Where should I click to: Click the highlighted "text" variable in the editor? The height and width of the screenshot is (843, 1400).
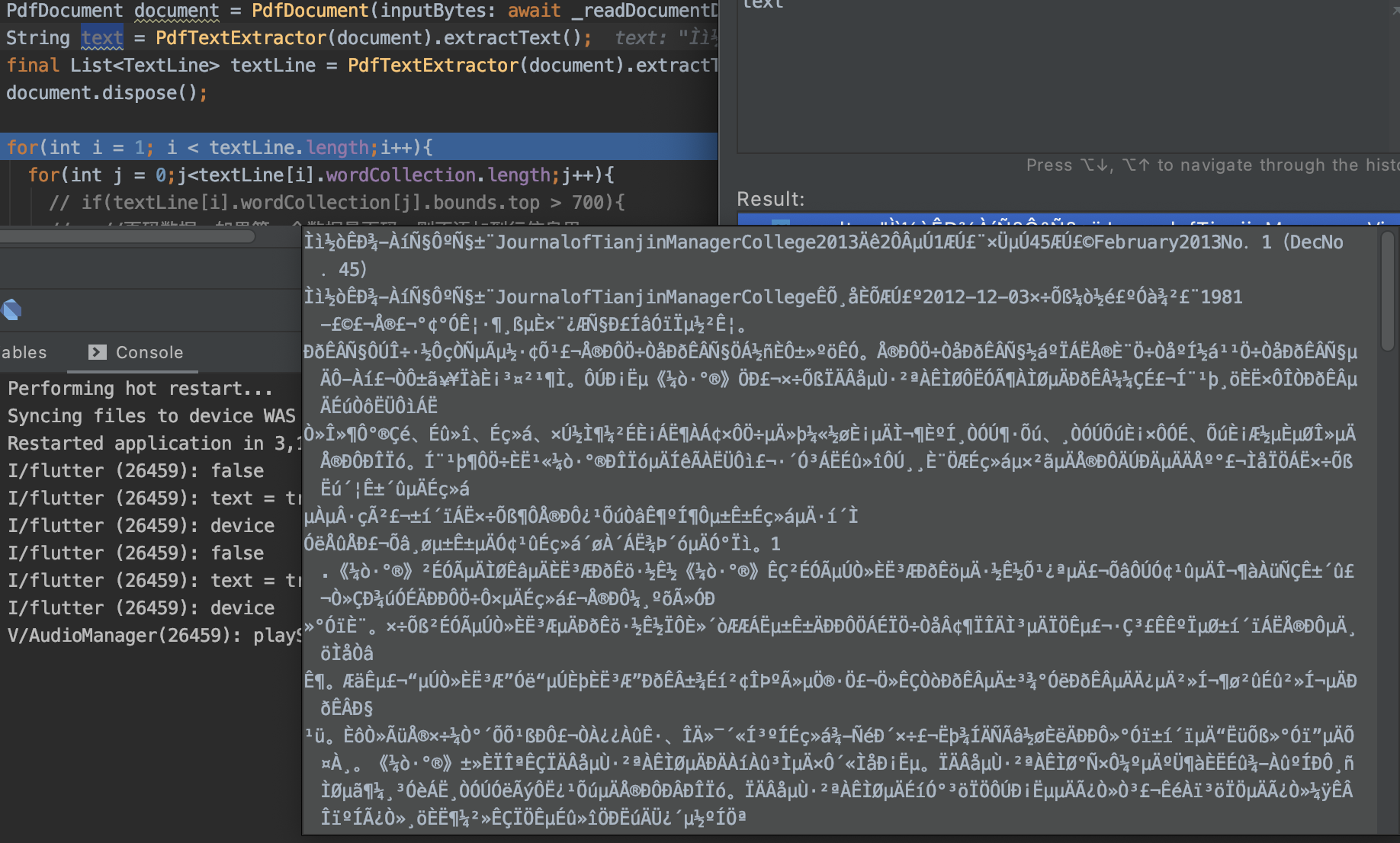click(x=101, y=37)
